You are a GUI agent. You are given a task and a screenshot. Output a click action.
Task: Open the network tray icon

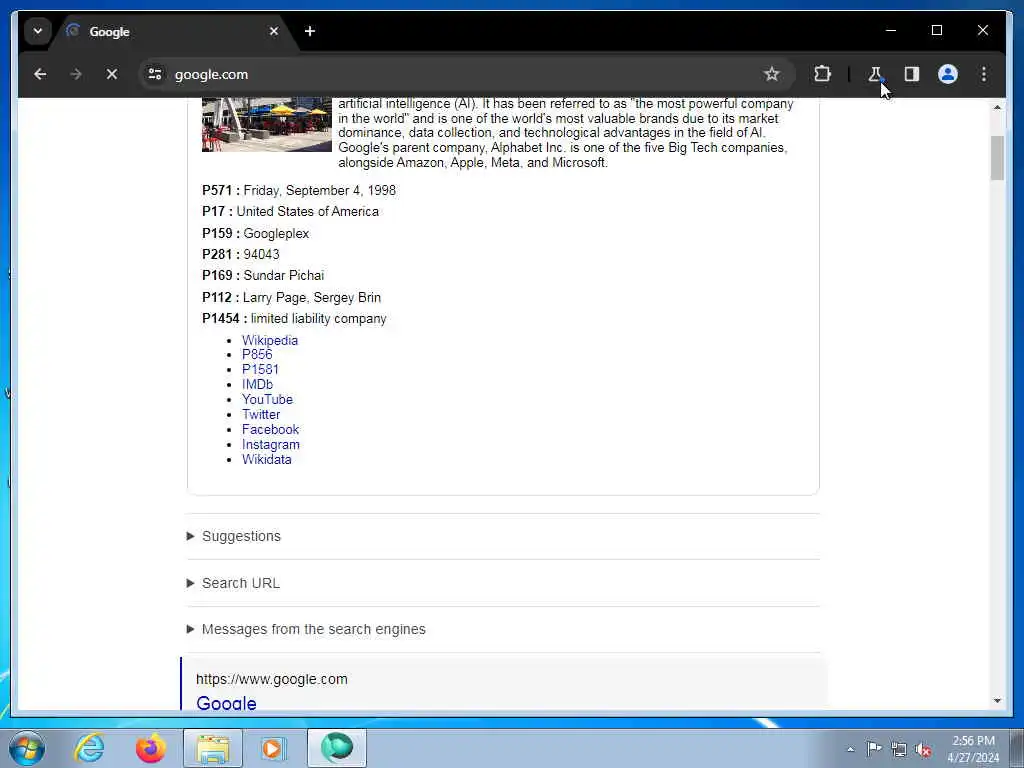(899, 749)
